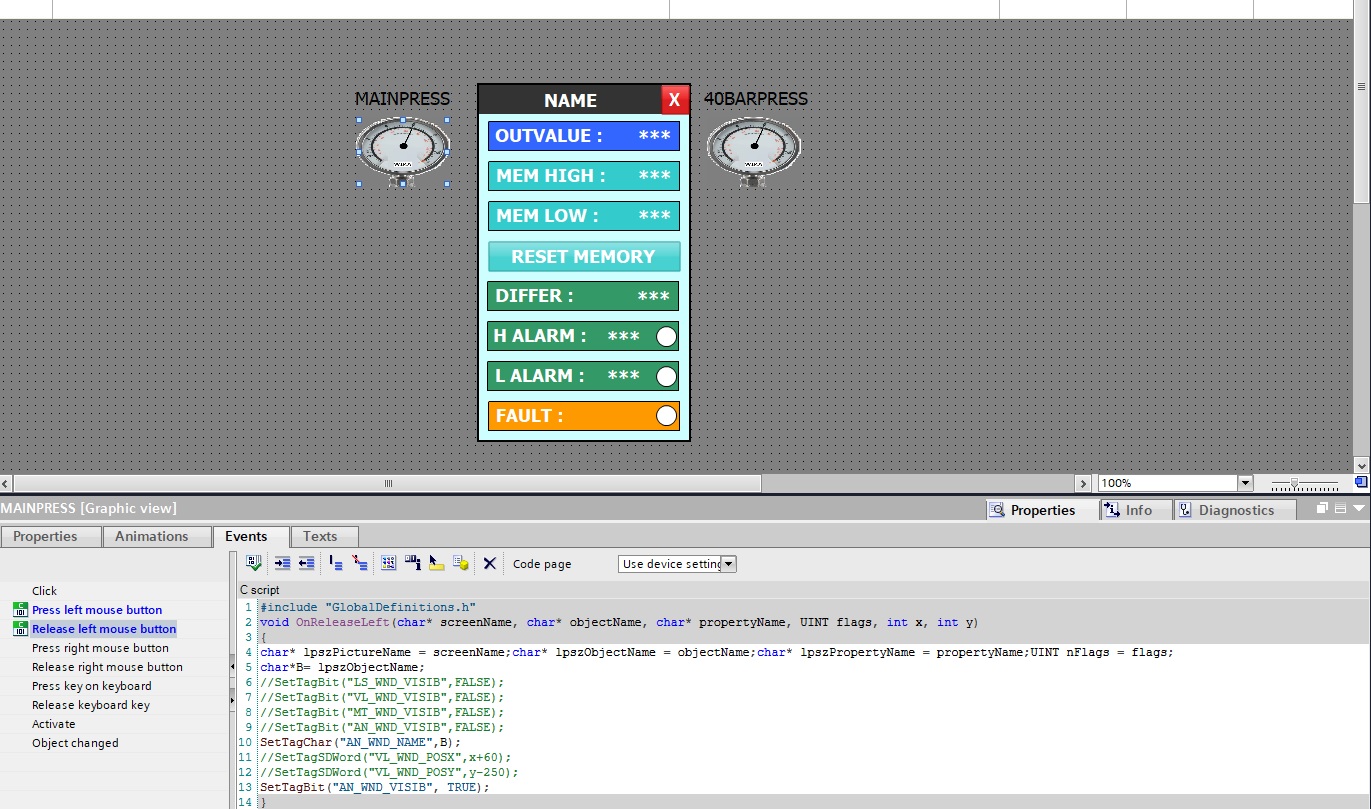The height and width of the screenshot is (809, 1371).
Task: Click the H ALARM indicator circle
Action: pos(666,336)
